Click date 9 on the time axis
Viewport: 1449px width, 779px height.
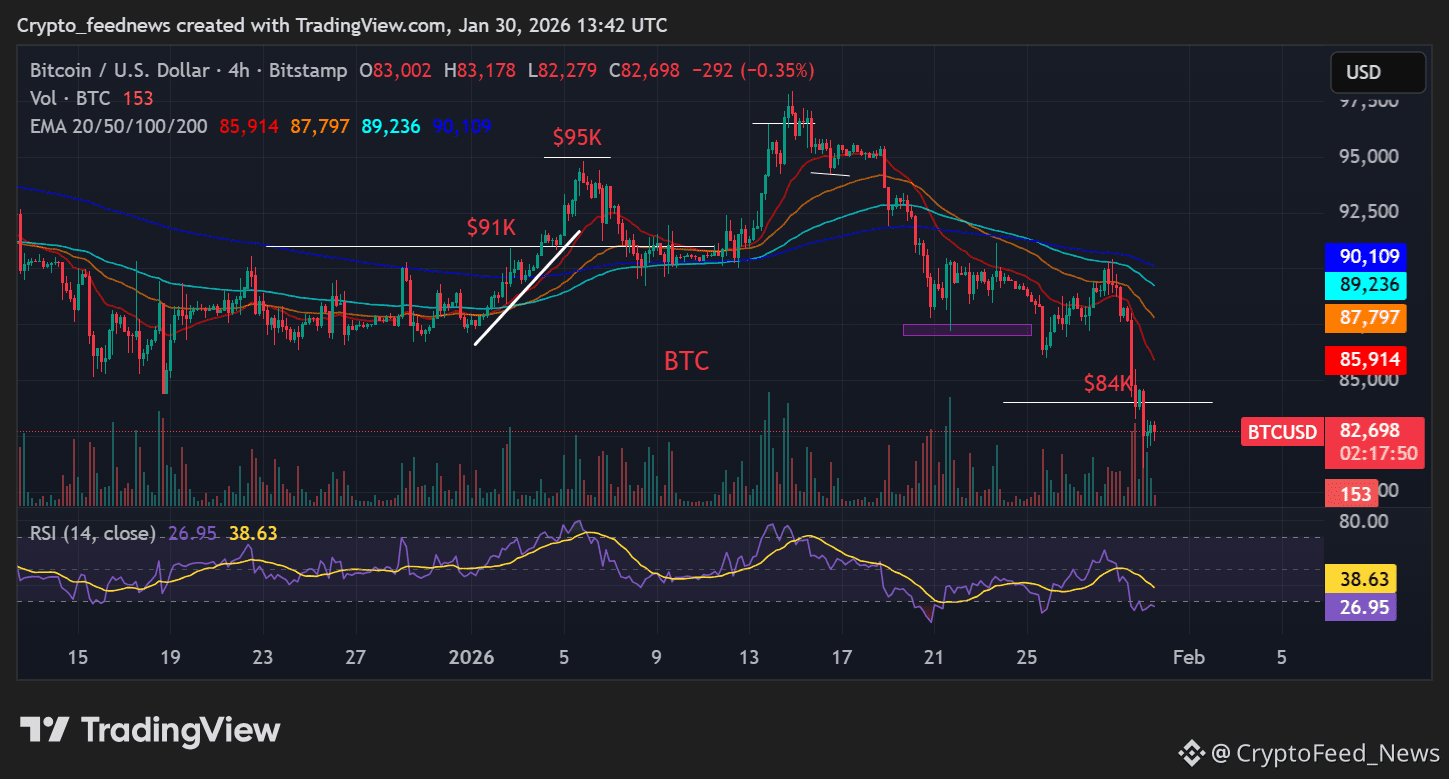(657, 657)
